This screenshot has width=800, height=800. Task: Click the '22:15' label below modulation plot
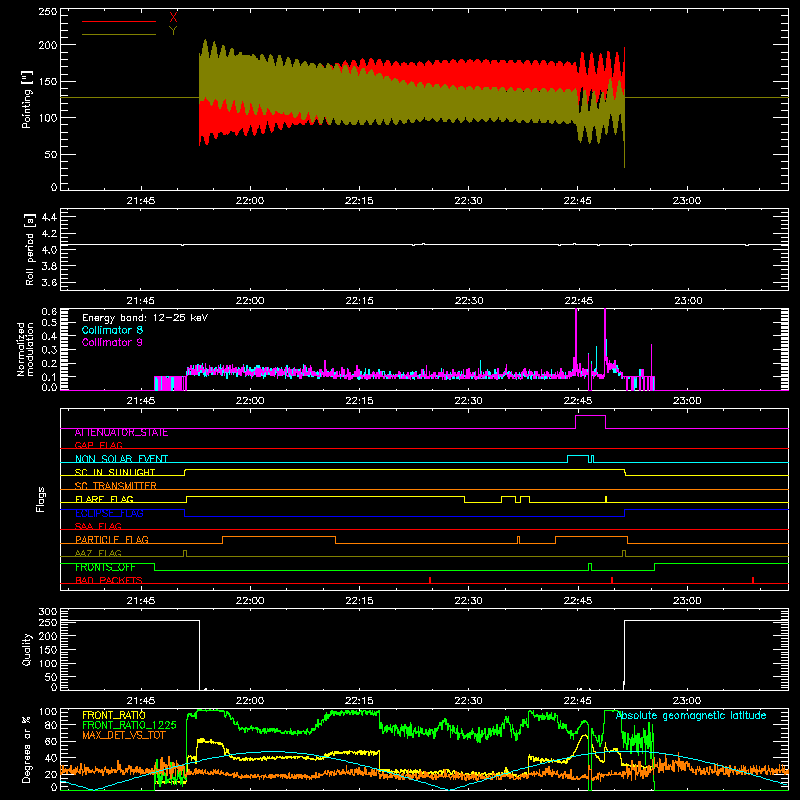pos(359,401)
